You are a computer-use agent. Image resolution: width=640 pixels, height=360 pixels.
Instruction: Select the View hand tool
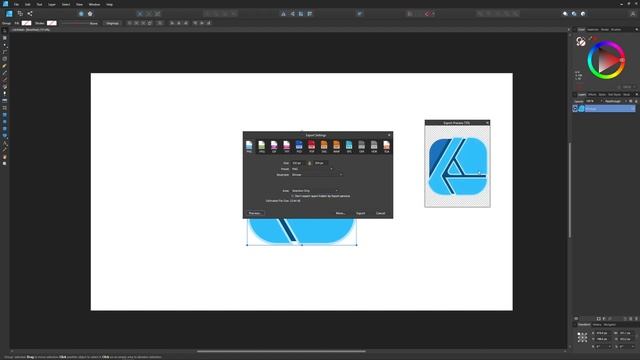[x=4, y=157]
